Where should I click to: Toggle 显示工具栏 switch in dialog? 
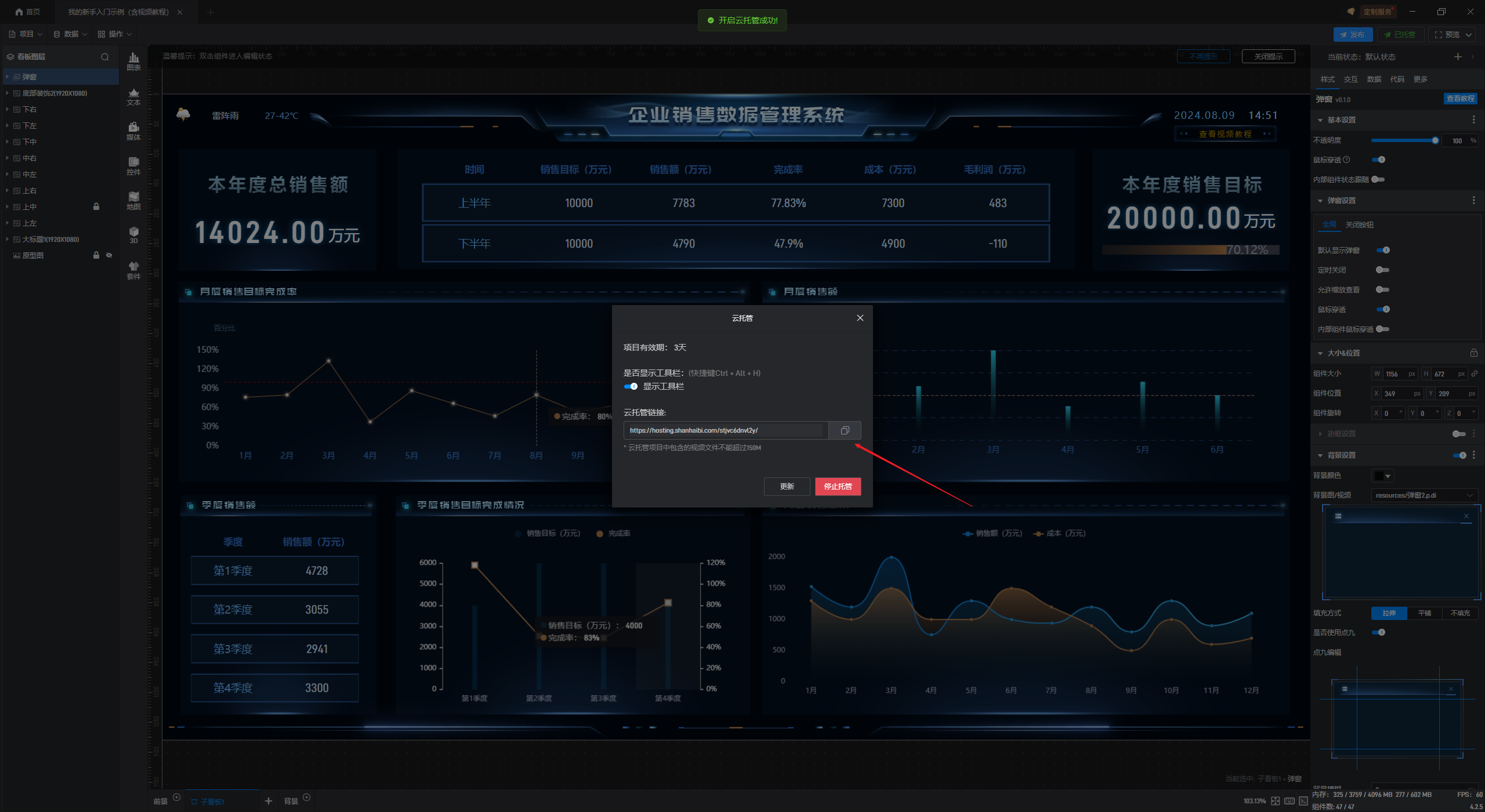(x=631, y=386)
